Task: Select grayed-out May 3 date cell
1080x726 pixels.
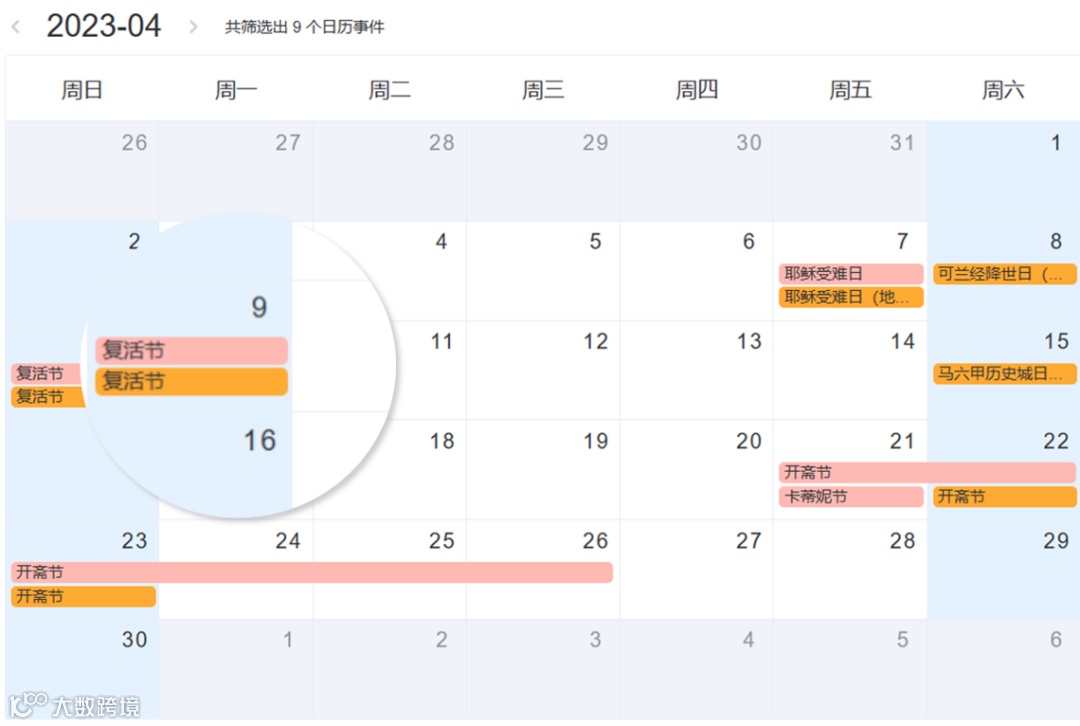Action: pyautogui.click(x=543, y=670)
